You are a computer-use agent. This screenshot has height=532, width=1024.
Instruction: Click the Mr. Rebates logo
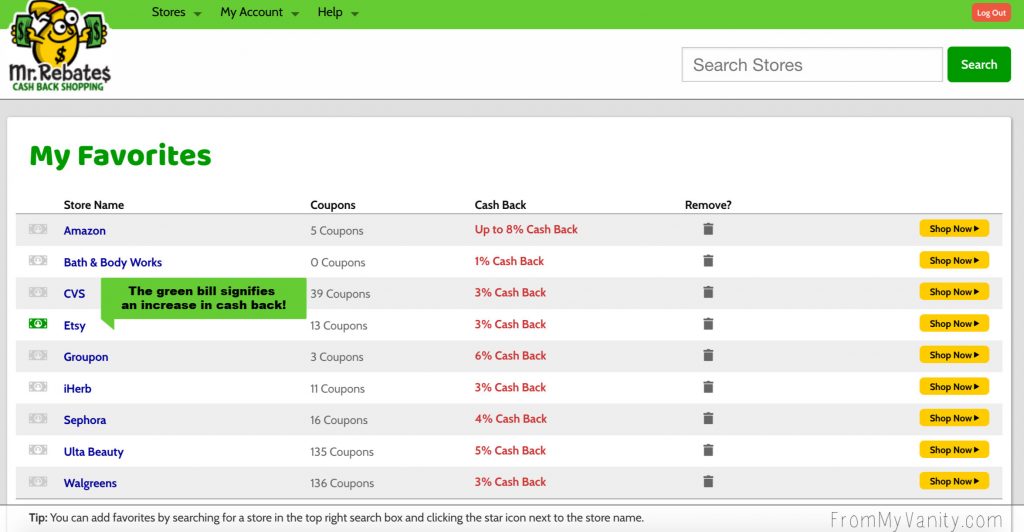point(59,46)
